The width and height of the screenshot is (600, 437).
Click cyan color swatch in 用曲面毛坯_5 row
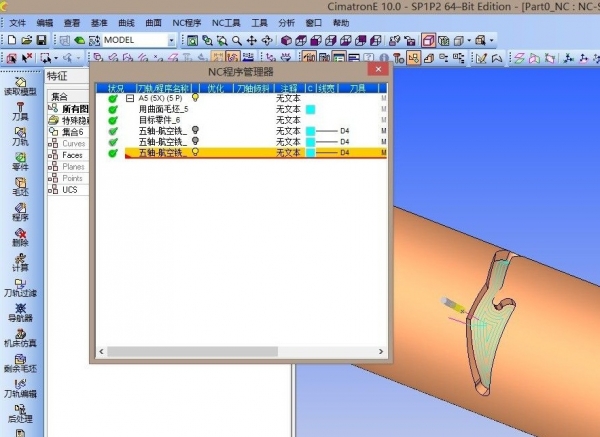[310, 109]
